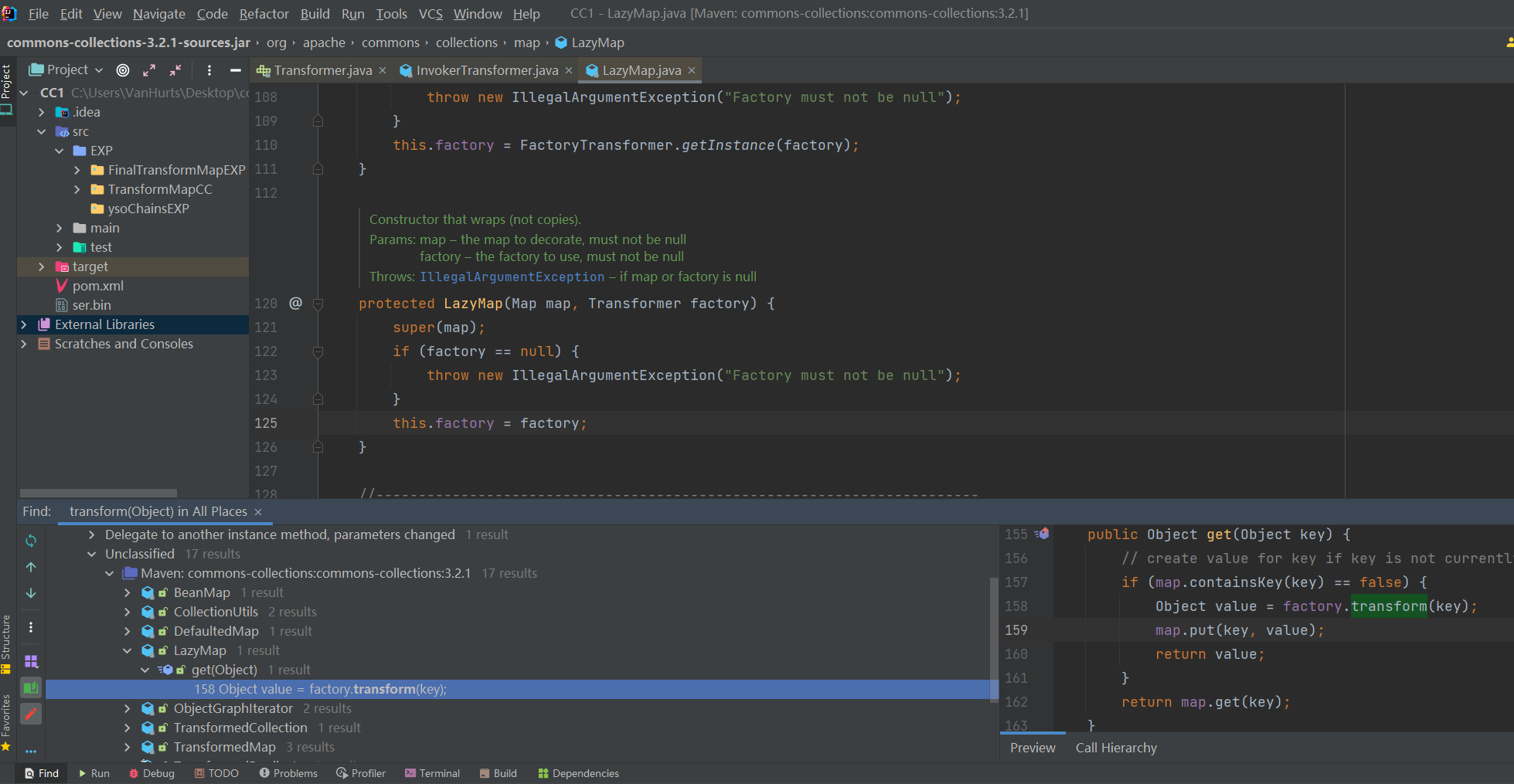This screenshot has height=784, width=1514.
Task: Toggle the Preview pane book icon in Find panel
Action: [x=31, y=687]
